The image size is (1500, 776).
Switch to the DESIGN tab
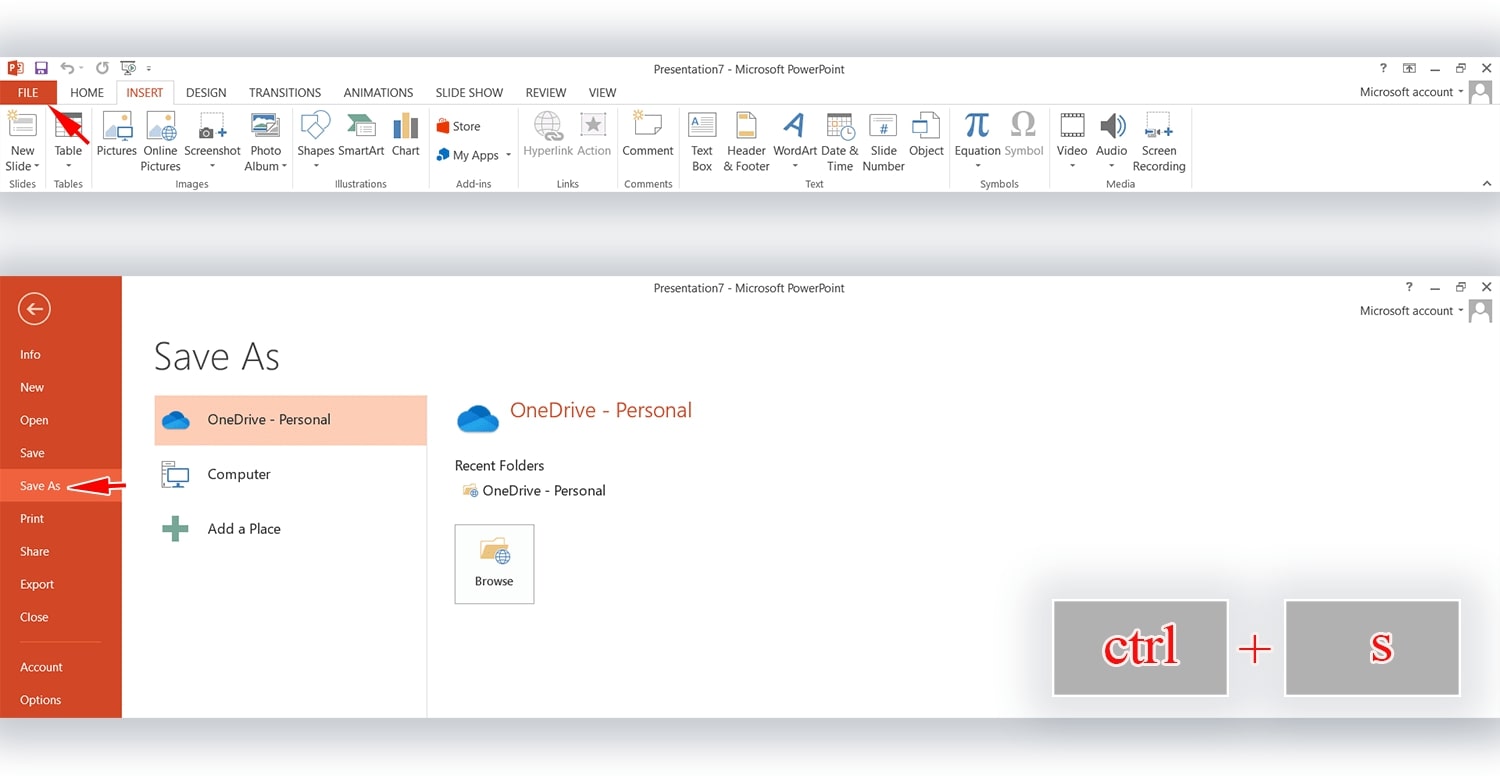point(206,92)
